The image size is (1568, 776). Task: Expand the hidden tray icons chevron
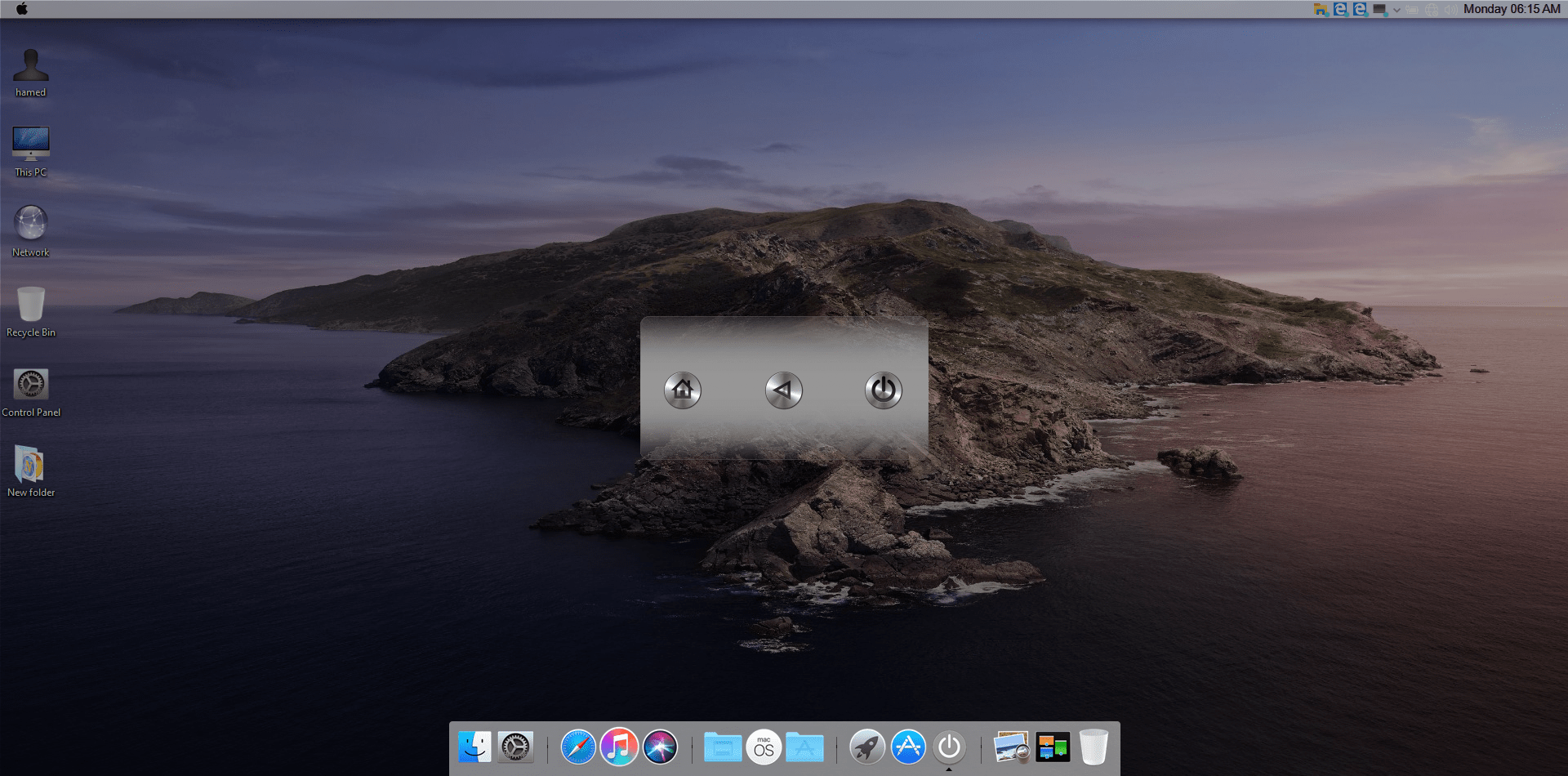point(1396,10)
